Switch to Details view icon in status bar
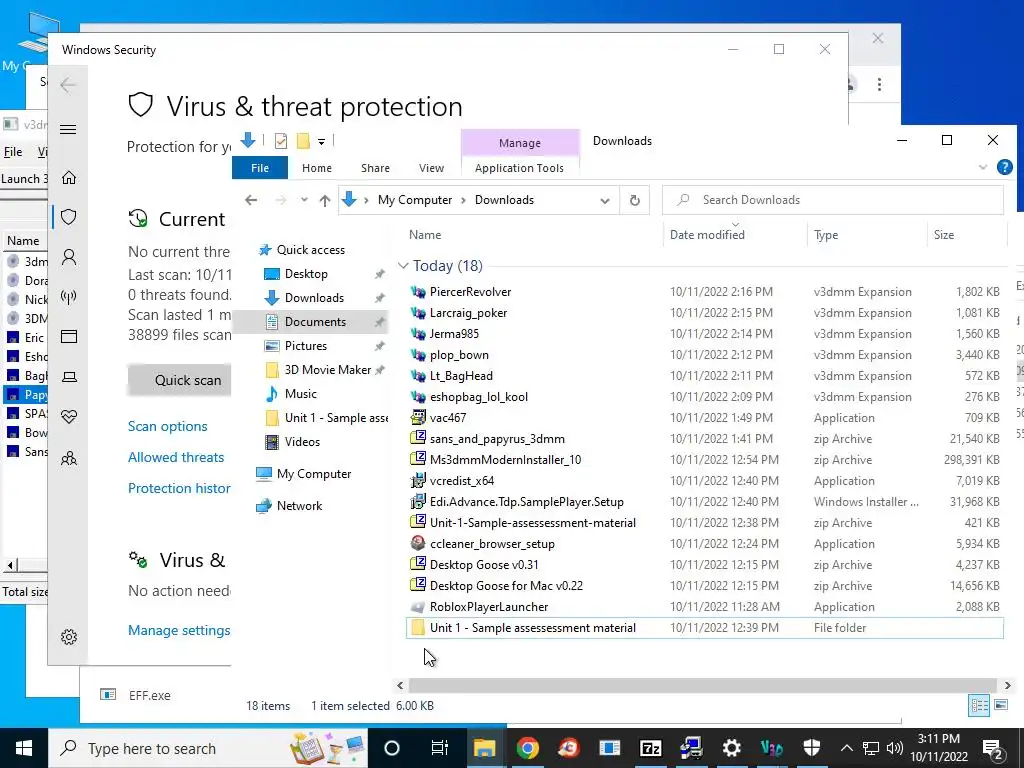The height and width of the screenshot is (768, 1024). (x=978, y=705)
